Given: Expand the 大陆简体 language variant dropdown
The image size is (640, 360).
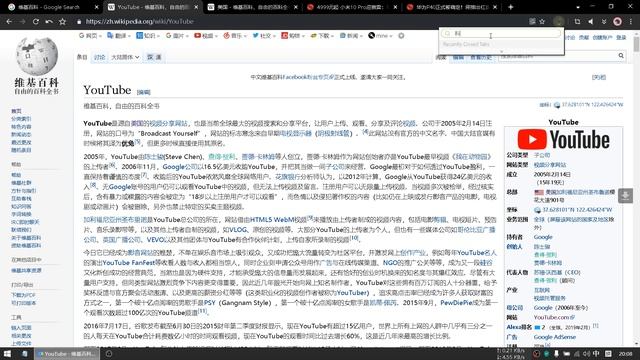Looking at the screenshot, I should point(125,57).
